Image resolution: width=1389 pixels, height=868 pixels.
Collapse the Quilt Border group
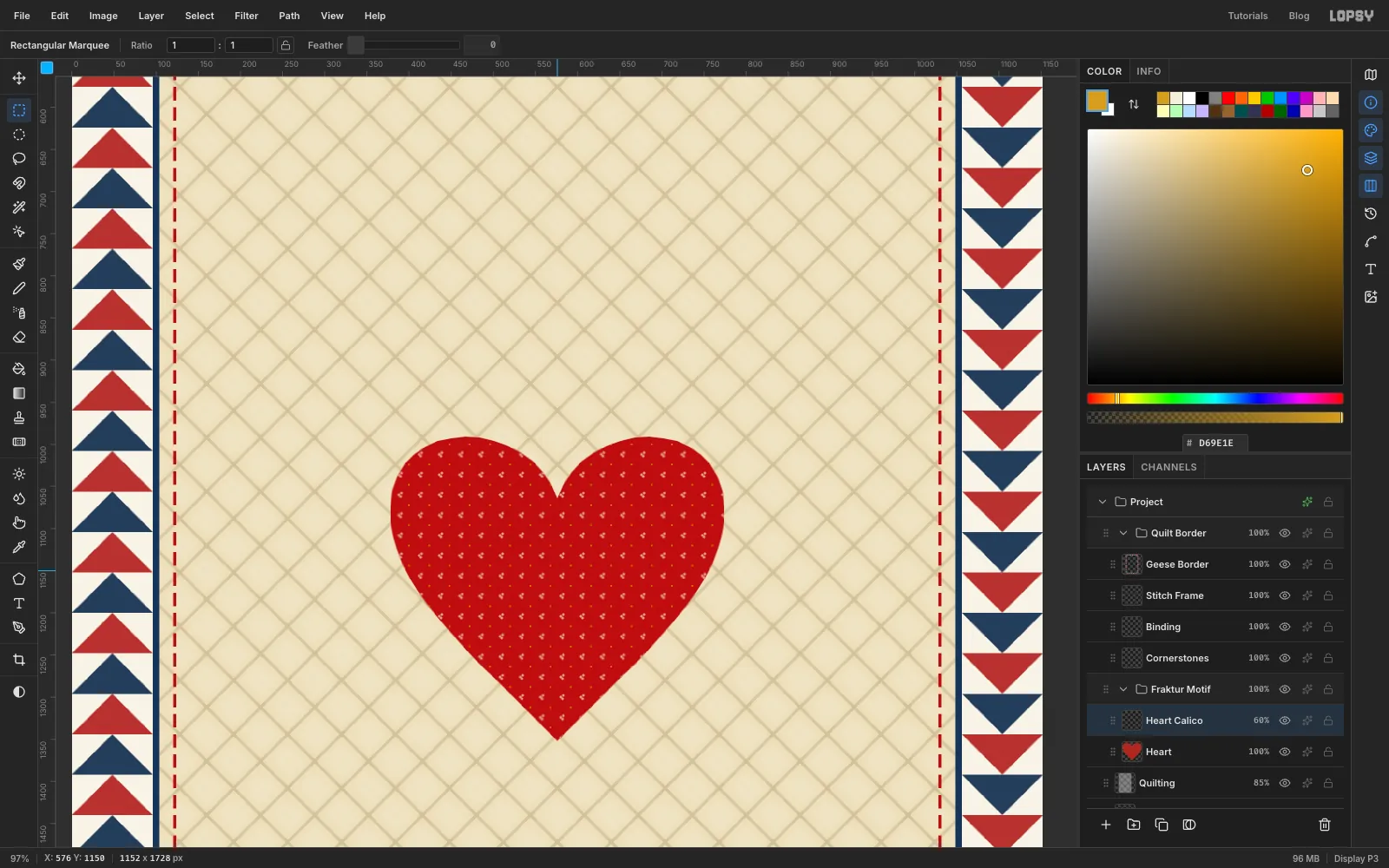(1123, 533)
